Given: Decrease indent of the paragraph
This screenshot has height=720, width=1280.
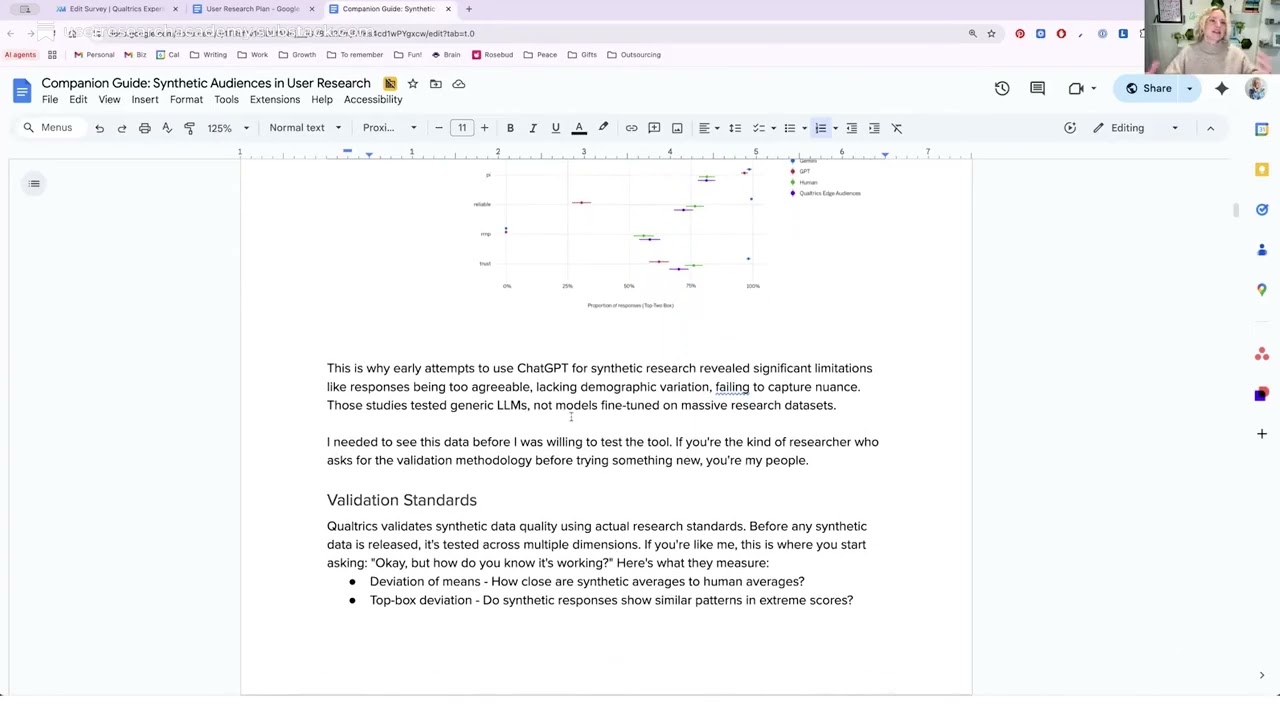Looking at the screenshot, I should (852, 128).
